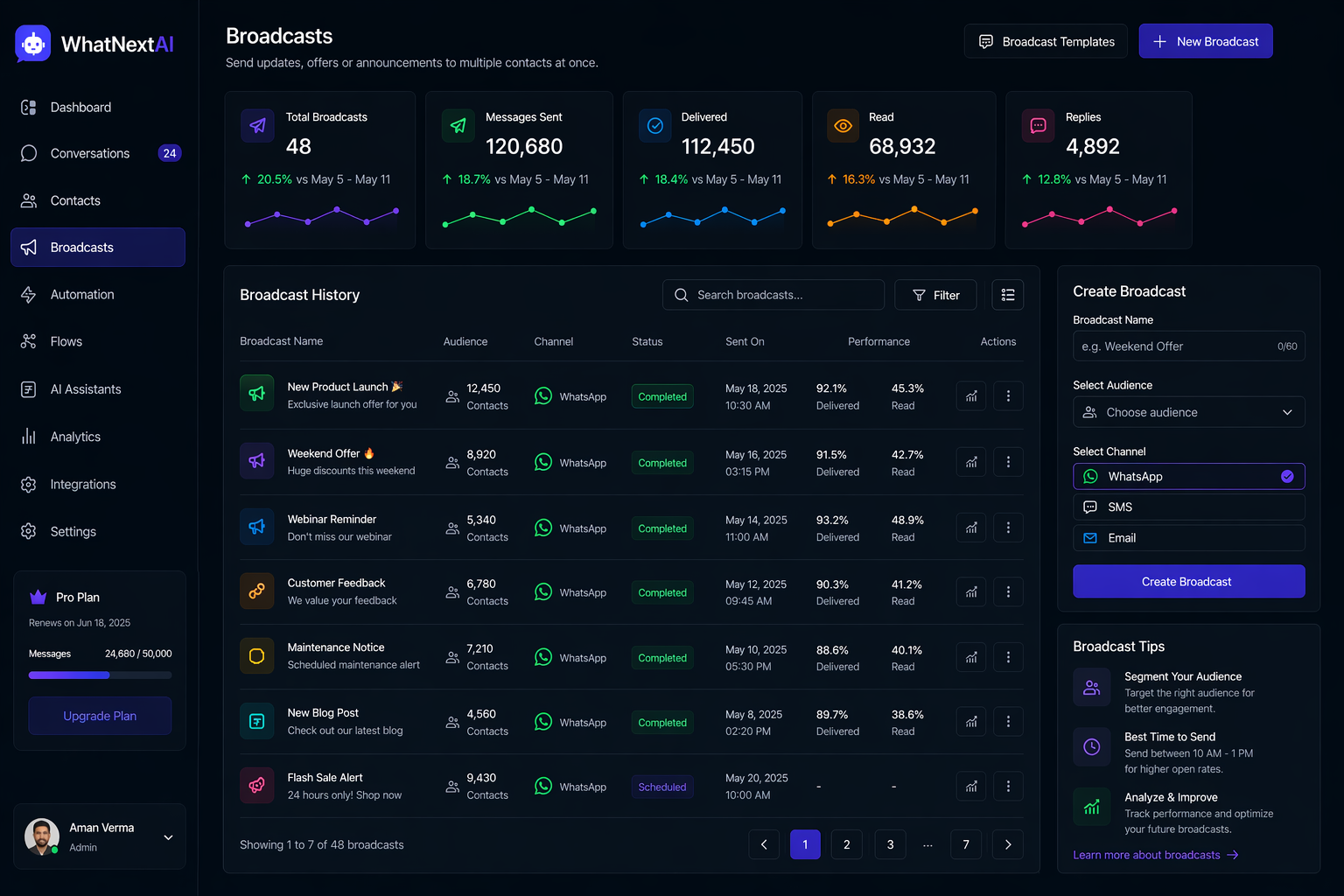
Task: Click the Flash Sale Alert broadcast icon
Action: click(x=256, y=786)
